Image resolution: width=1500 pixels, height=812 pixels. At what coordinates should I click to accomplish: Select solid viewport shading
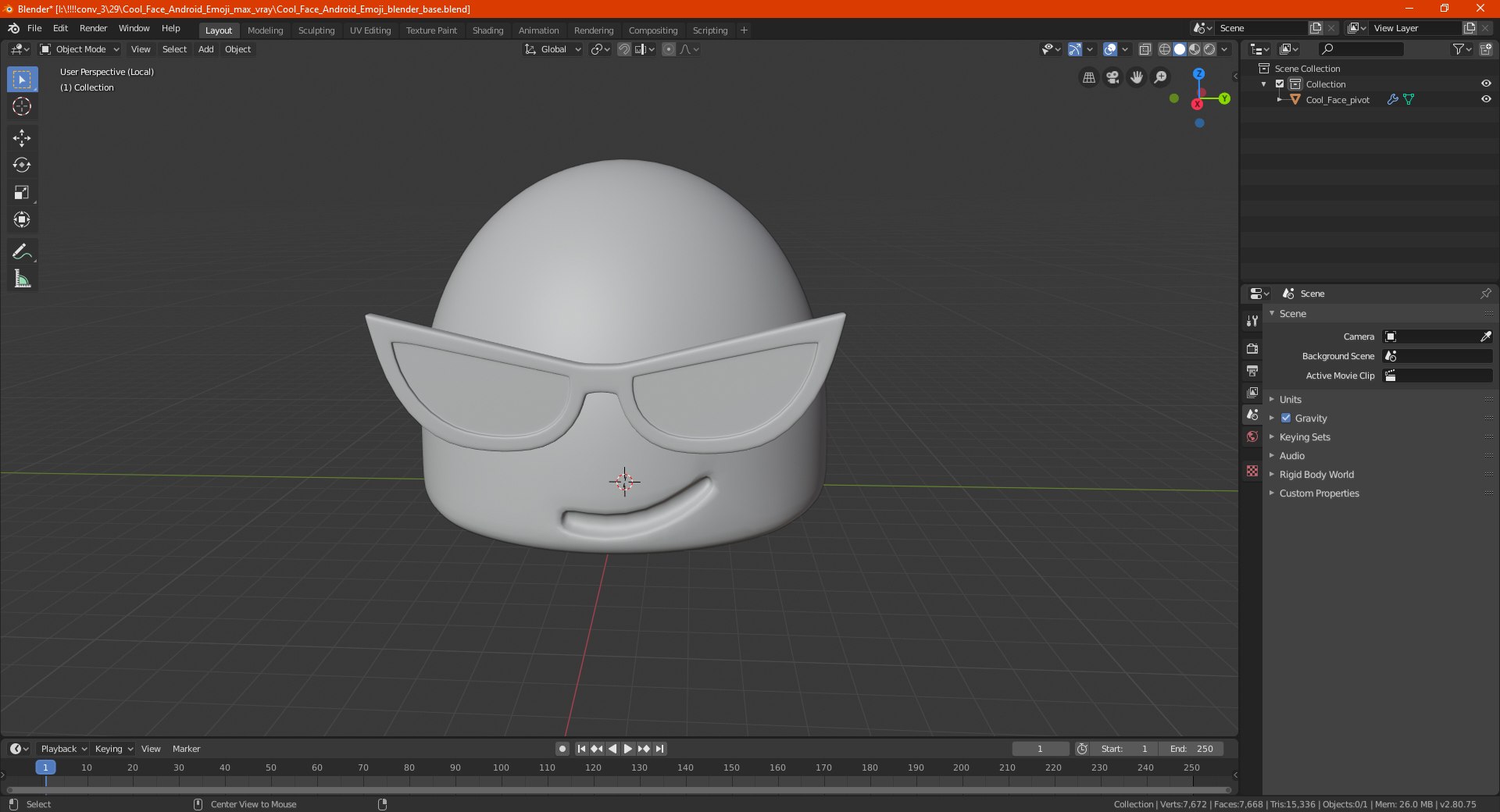point(1180,49)
